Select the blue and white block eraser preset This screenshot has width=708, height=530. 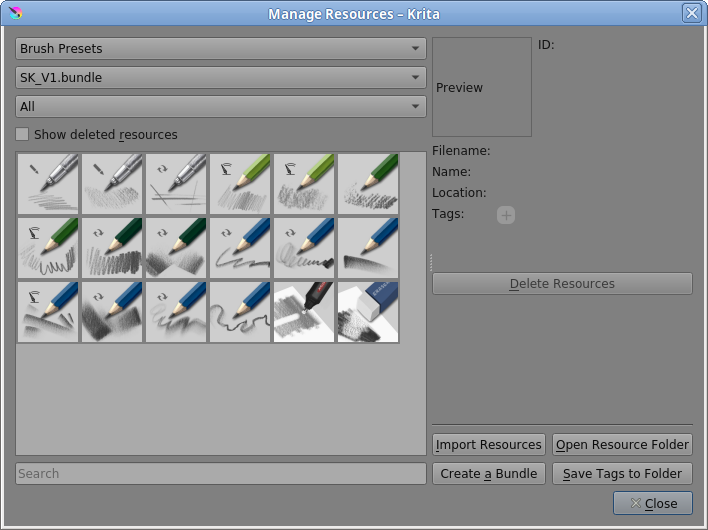click(x=368, y=312)
